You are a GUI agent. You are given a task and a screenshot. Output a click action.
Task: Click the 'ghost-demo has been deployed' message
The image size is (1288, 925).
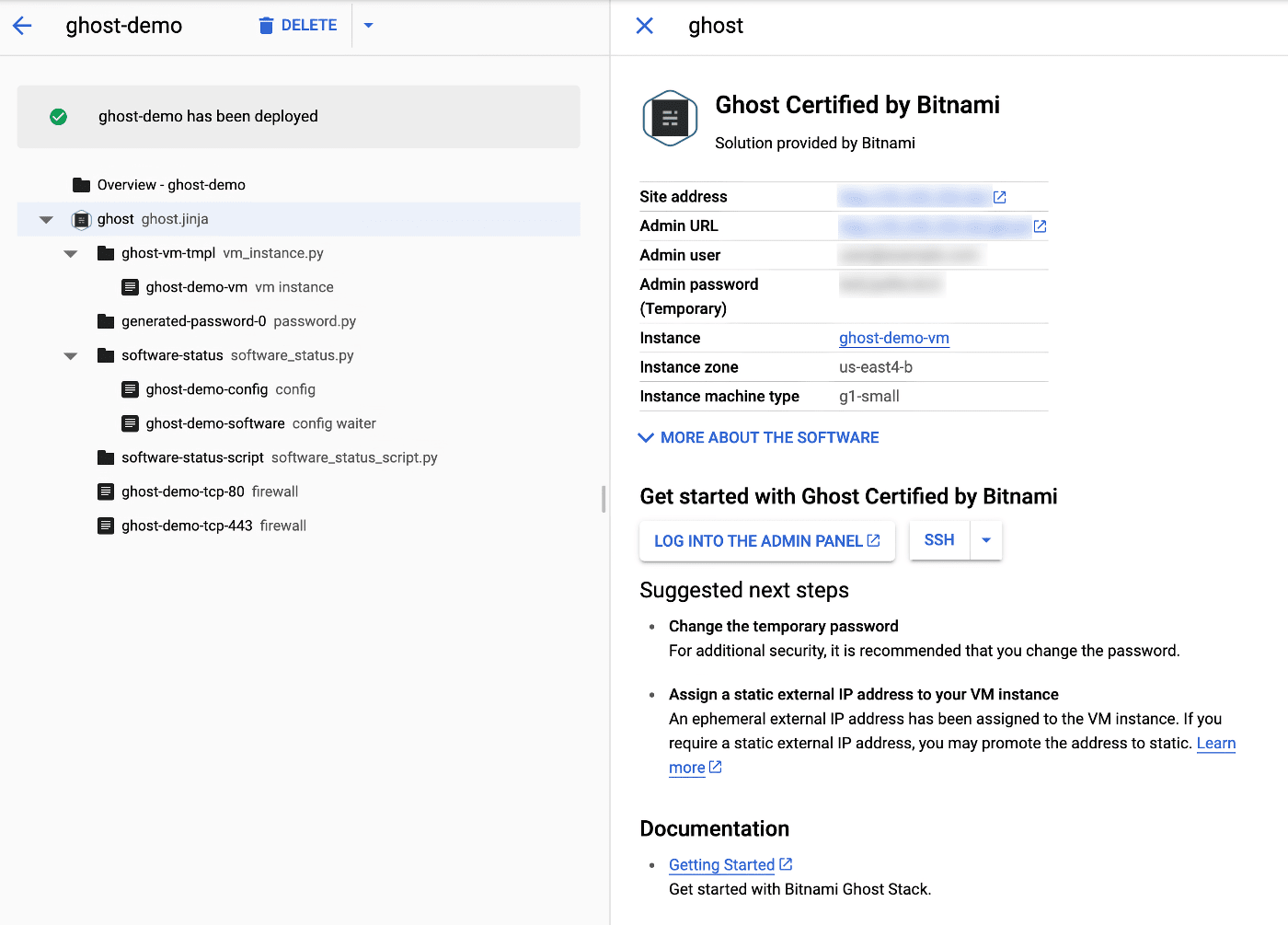click(x=208, y=117)
